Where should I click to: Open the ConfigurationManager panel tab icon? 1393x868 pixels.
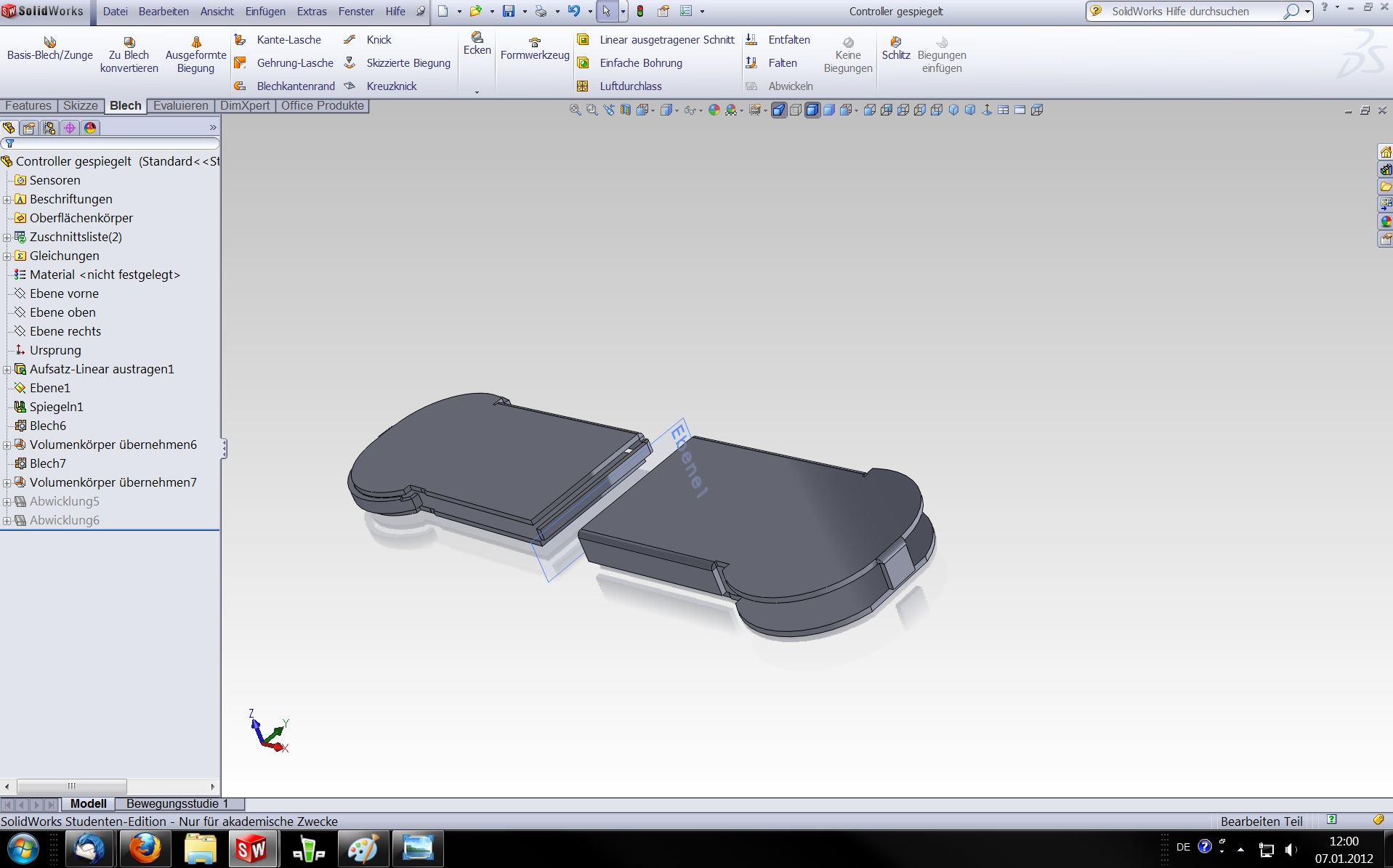click(49, 128)
